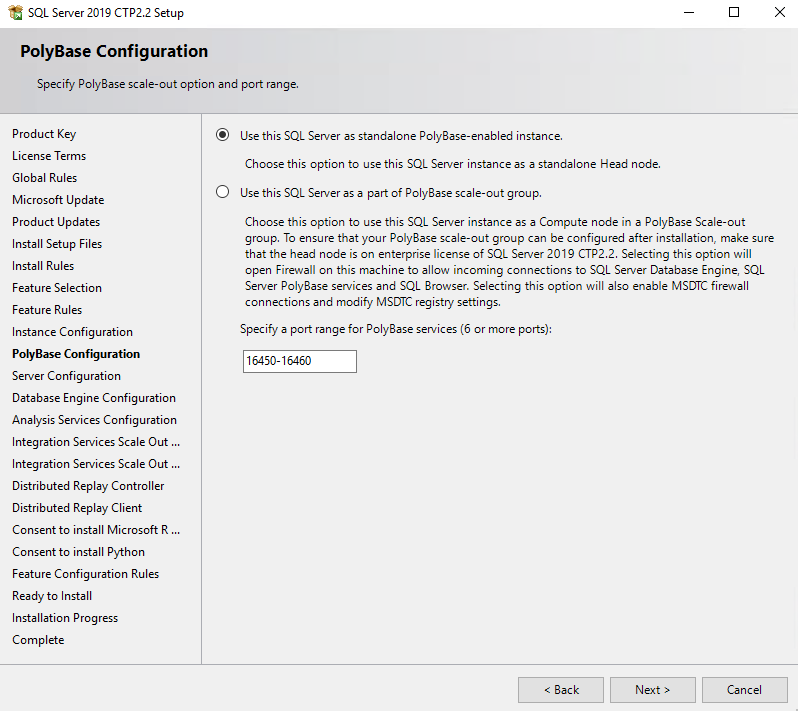This screenshot has height=711, width=798.
Task: Select Microsoft Update step in sidebar
Action: [x=58, y=200]
